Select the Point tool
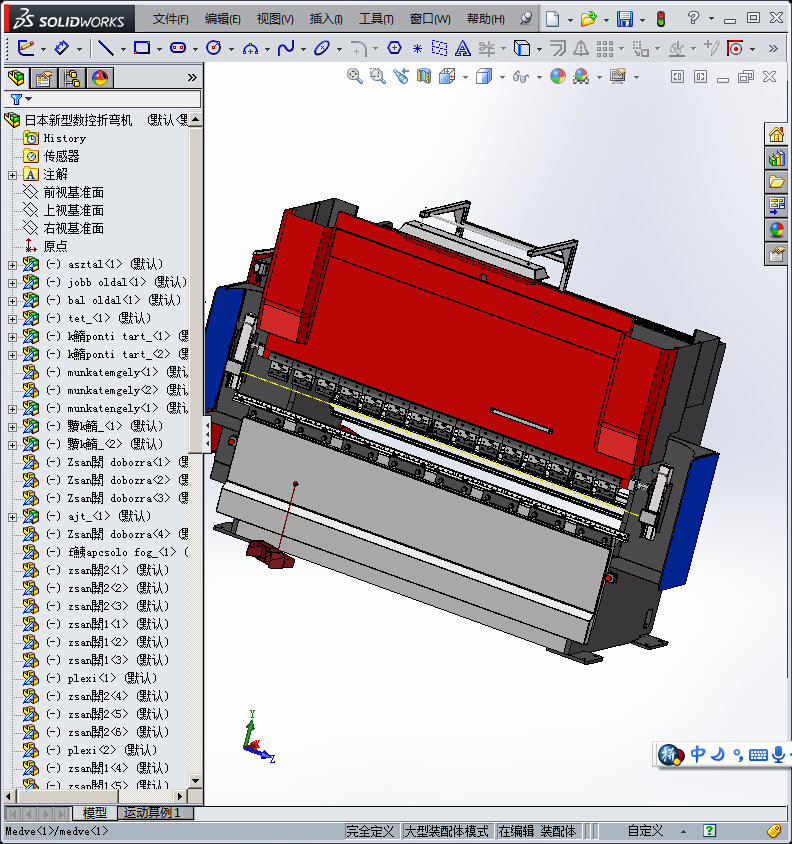The image size is (792, 844). click(x=417, y=48)
